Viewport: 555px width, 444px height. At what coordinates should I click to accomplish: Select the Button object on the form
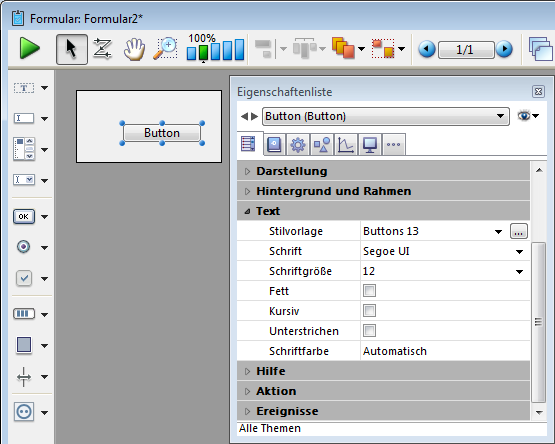click(x=162, y=133)
